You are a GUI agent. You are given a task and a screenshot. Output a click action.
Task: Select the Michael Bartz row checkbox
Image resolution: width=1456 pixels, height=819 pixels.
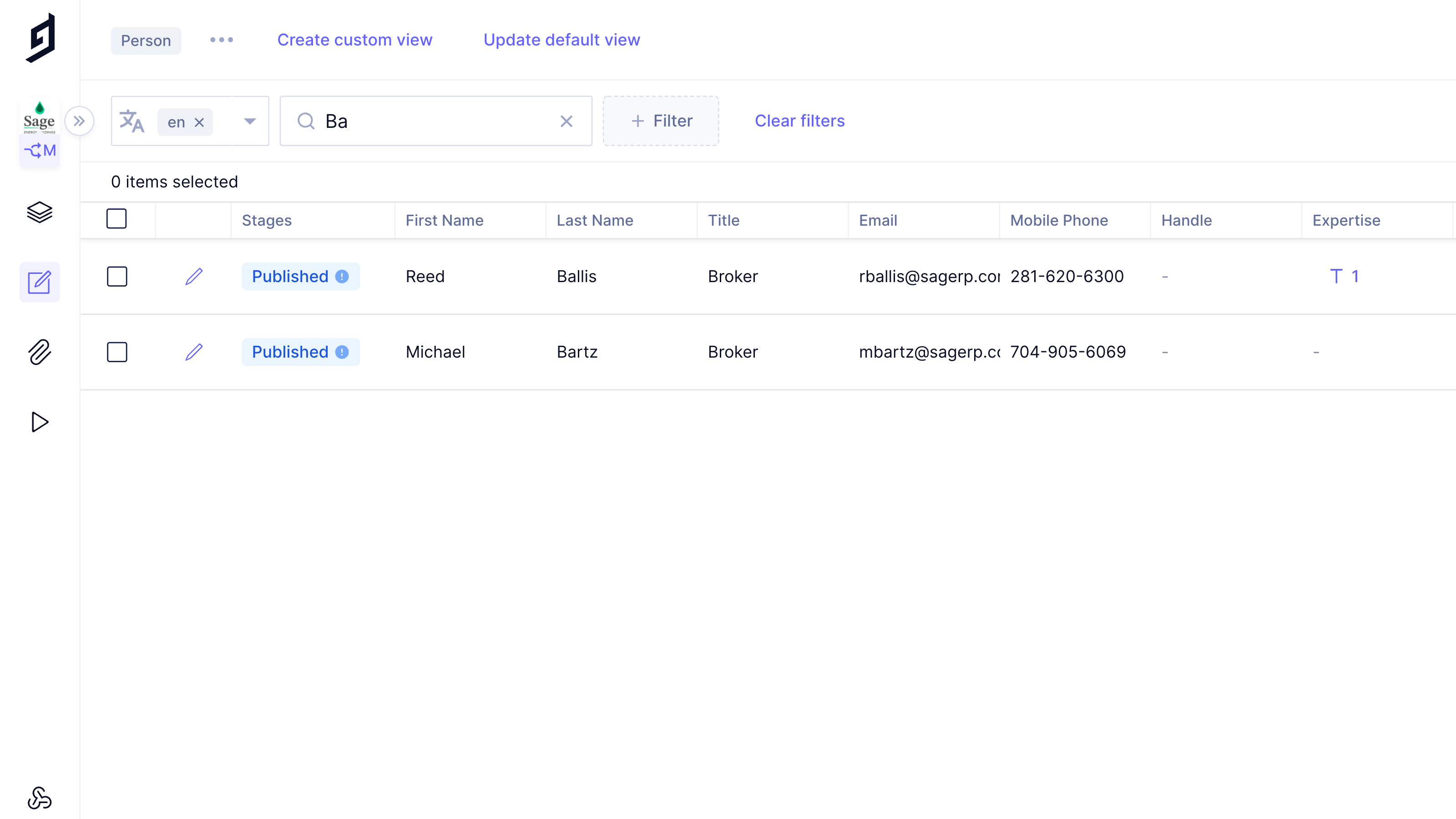[117, 352]
